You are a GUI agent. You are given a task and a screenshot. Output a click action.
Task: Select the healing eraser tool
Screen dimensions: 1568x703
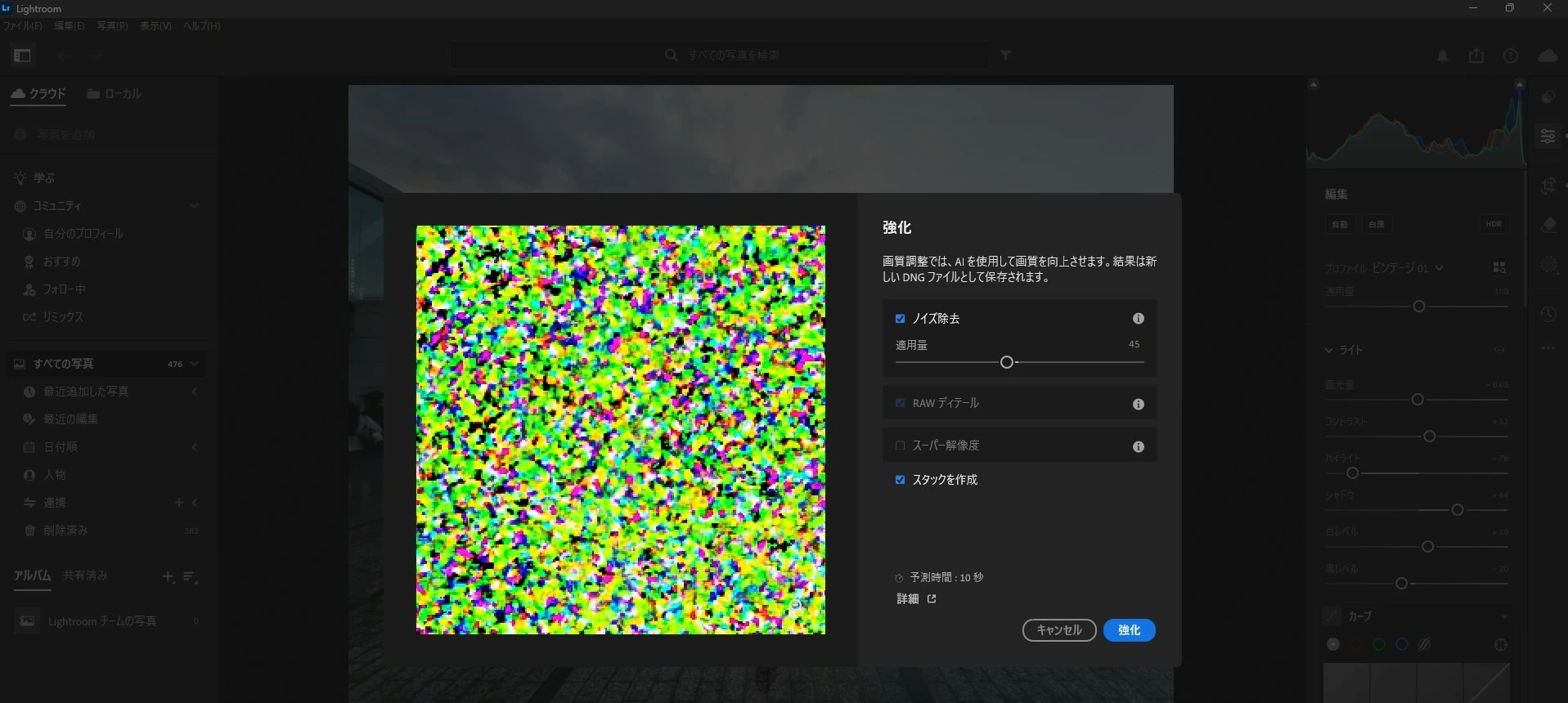(1548, 225)
